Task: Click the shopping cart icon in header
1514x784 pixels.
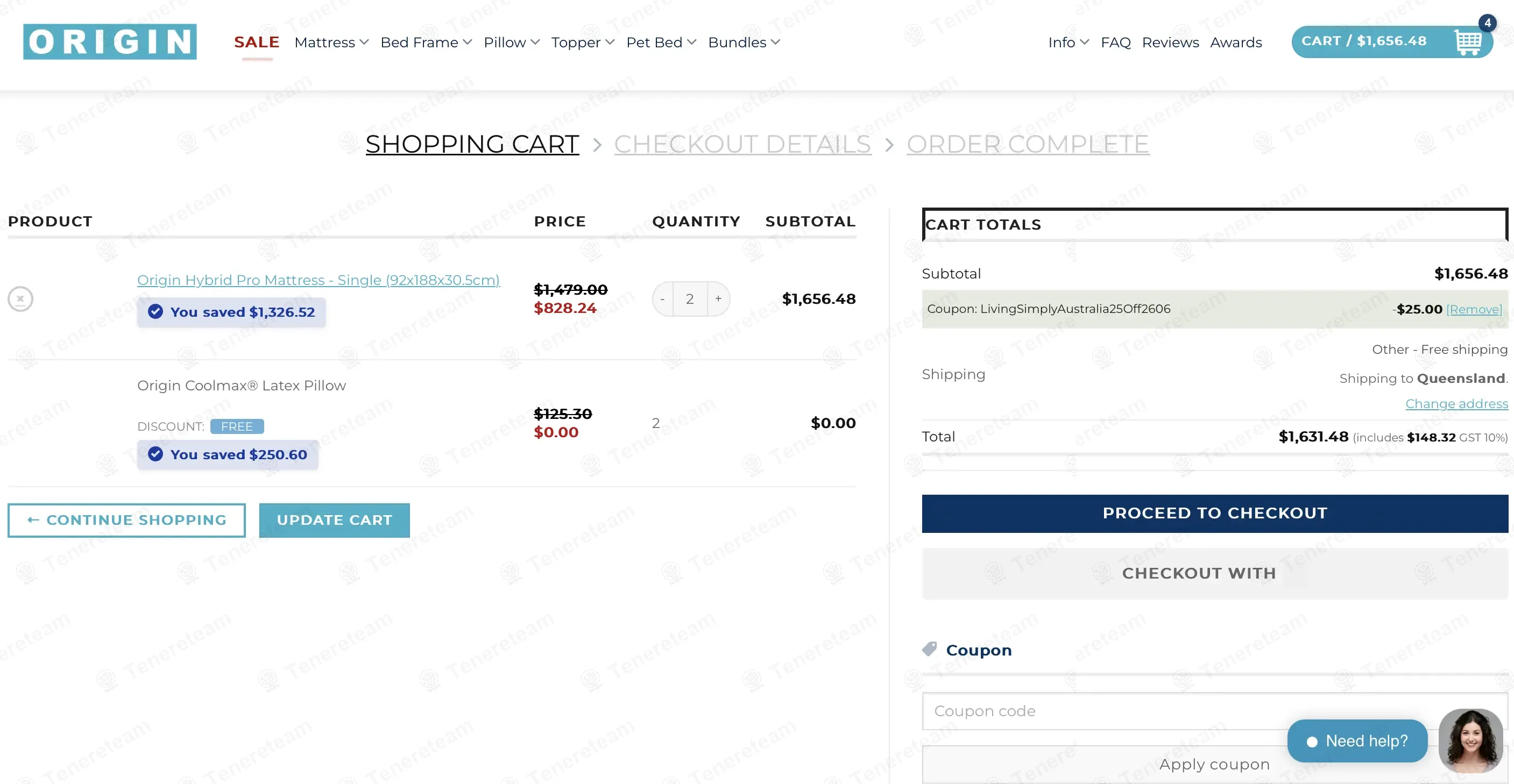Action: tap(1468, 42)
